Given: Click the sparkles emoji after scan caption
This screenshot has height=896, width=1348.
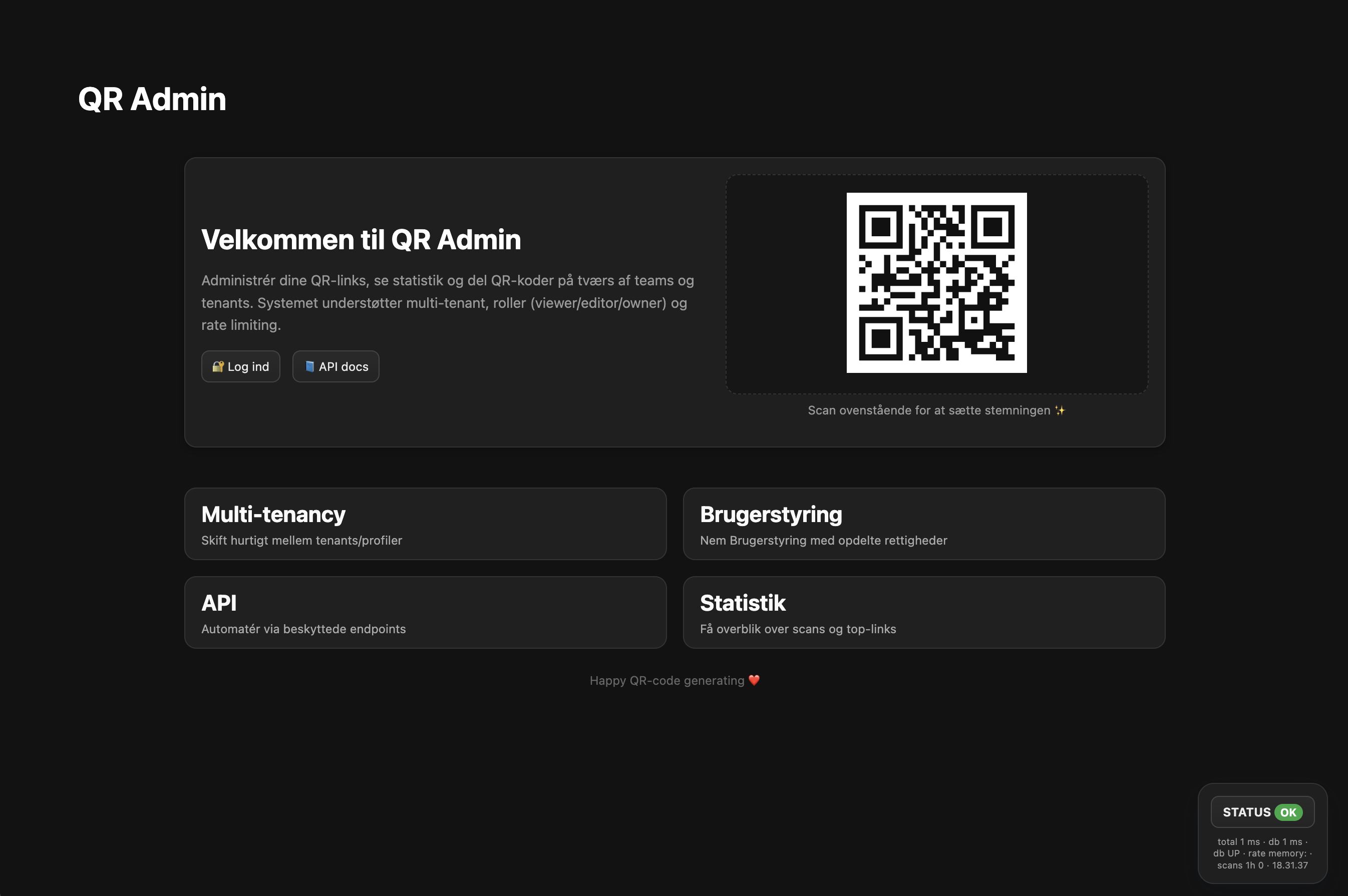Looking at the screenshot, I should [1060, 410].
